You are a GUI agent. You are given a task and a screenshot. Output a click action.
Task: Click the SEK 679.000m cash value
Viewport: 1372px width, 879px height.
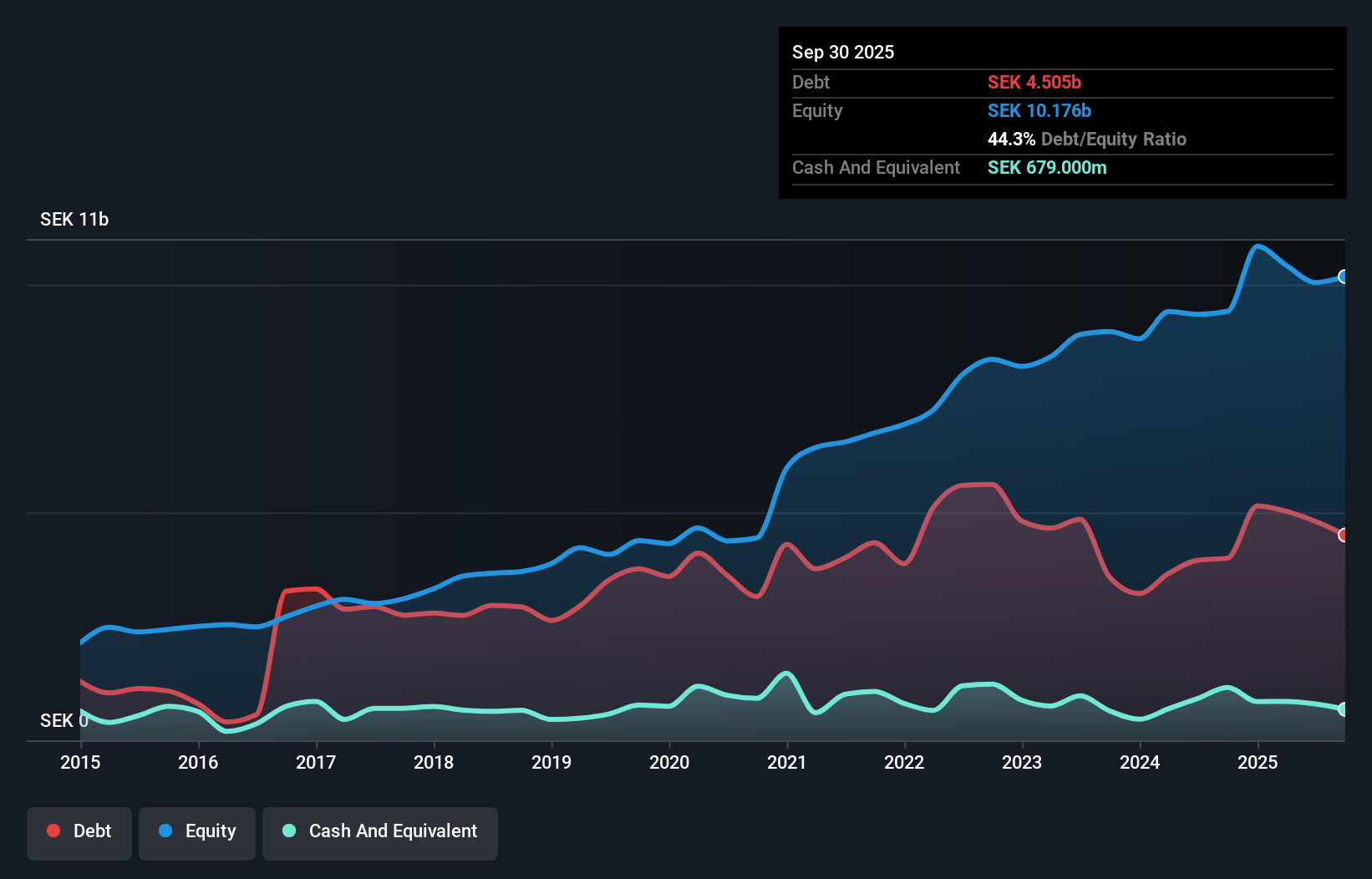click(1047, 168)
